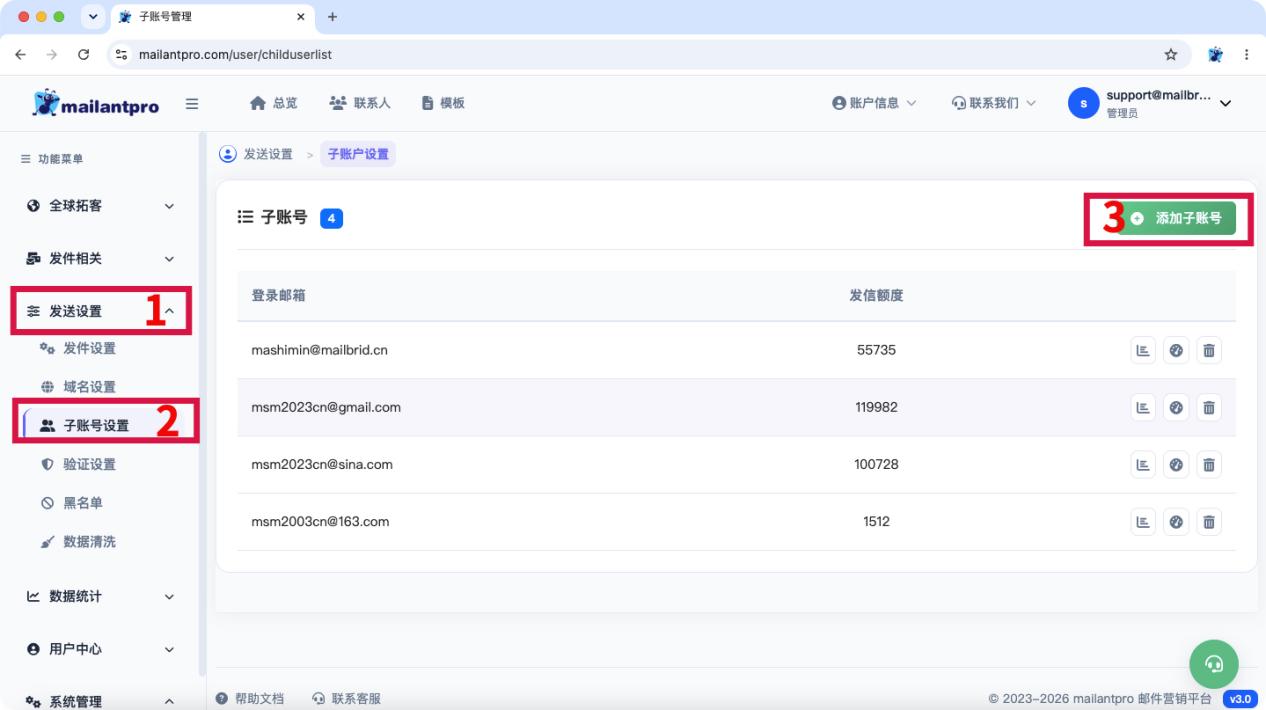Screen dimensions: 1266x710
Task: Reload the page
Action: point(83,55)
